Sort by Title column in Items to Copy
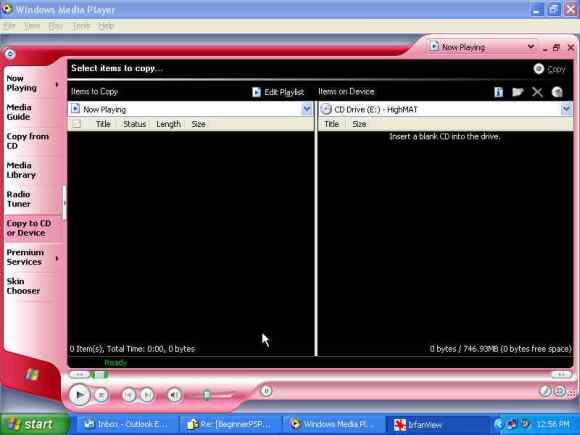 coord(103,124)
